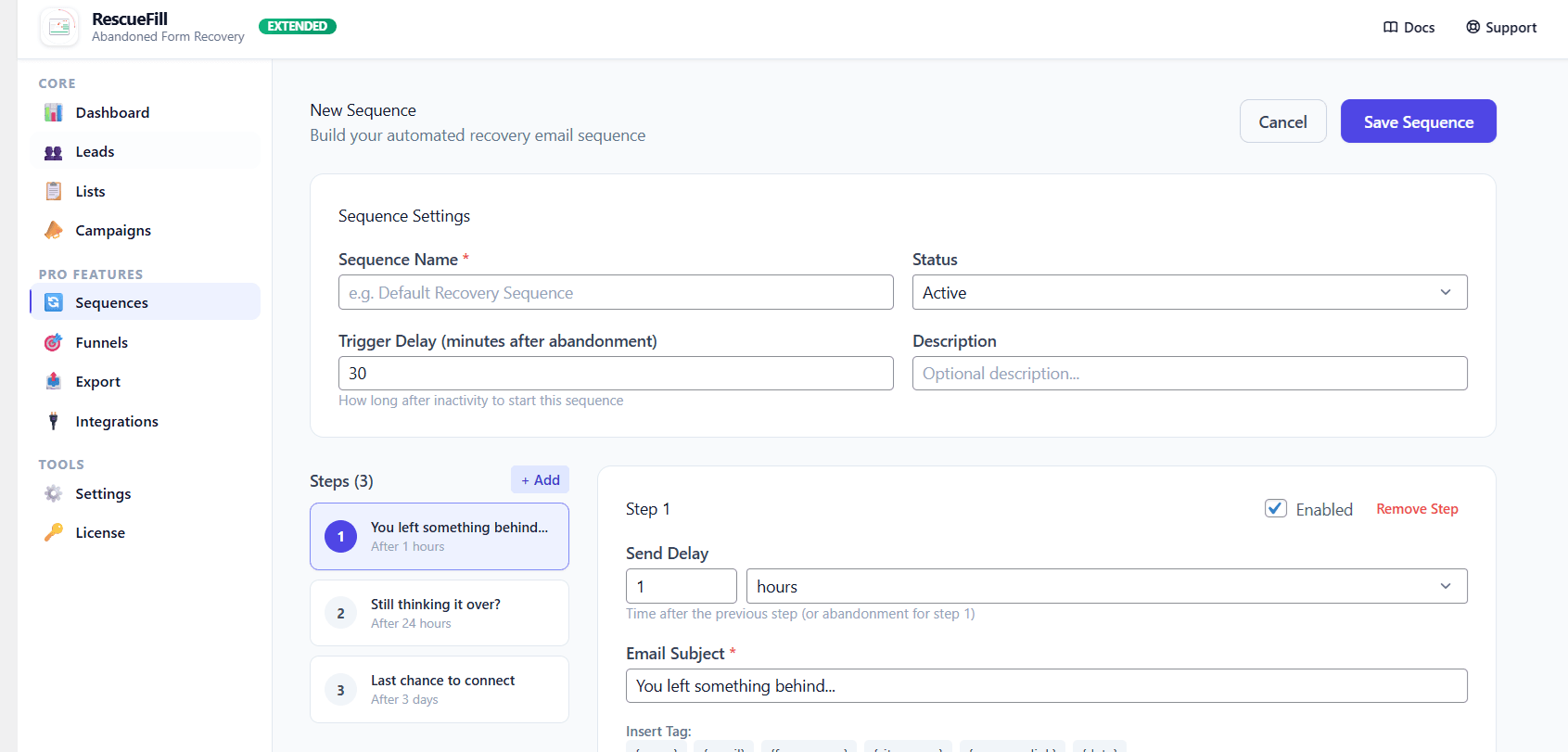The width and height of the screenshot is (1568, 752).
Task: Click the Integrations plug icon
Action: (54, 421)
